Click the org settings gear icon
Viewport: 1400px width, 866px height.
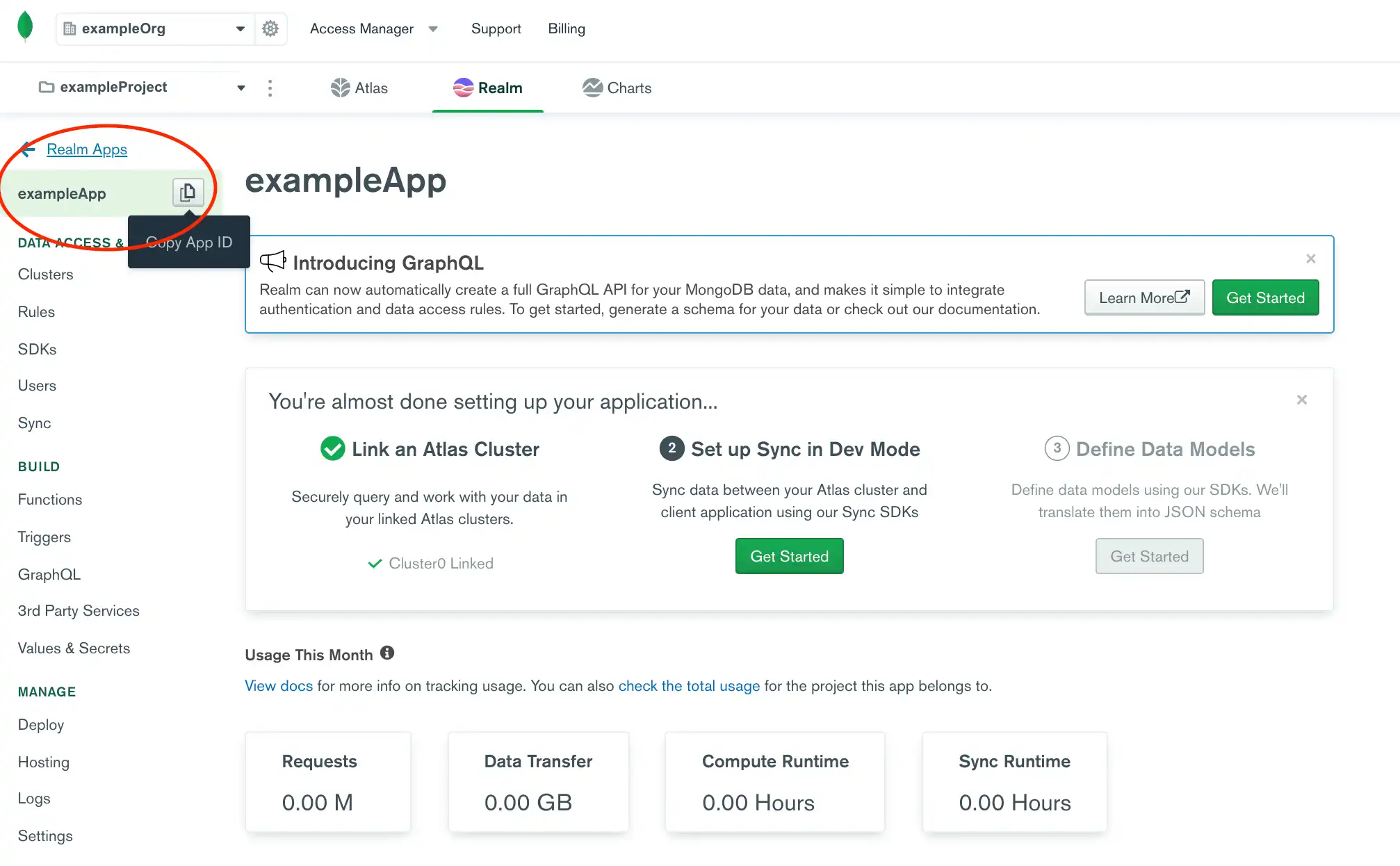270,28
